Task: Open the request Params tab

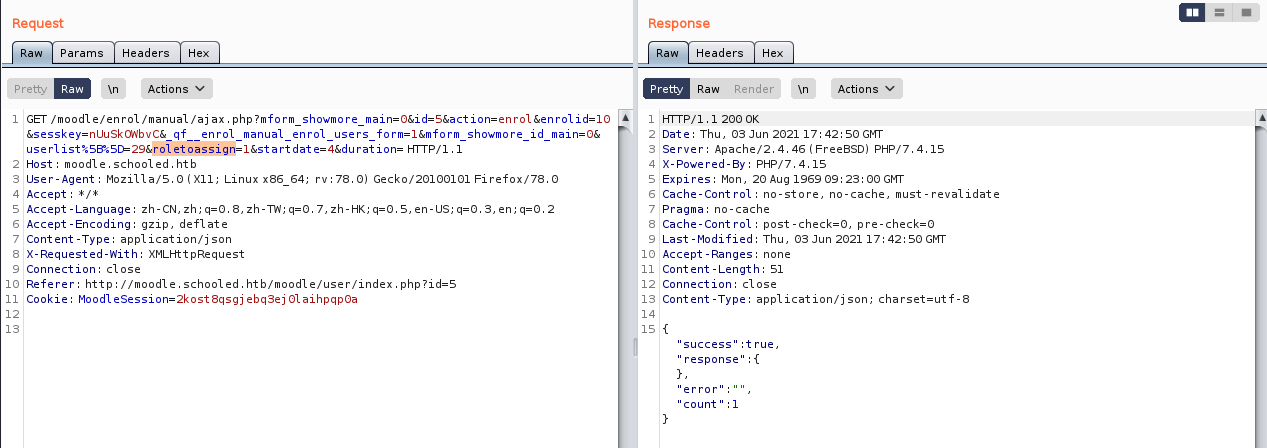Action: [x=81, y=53]
